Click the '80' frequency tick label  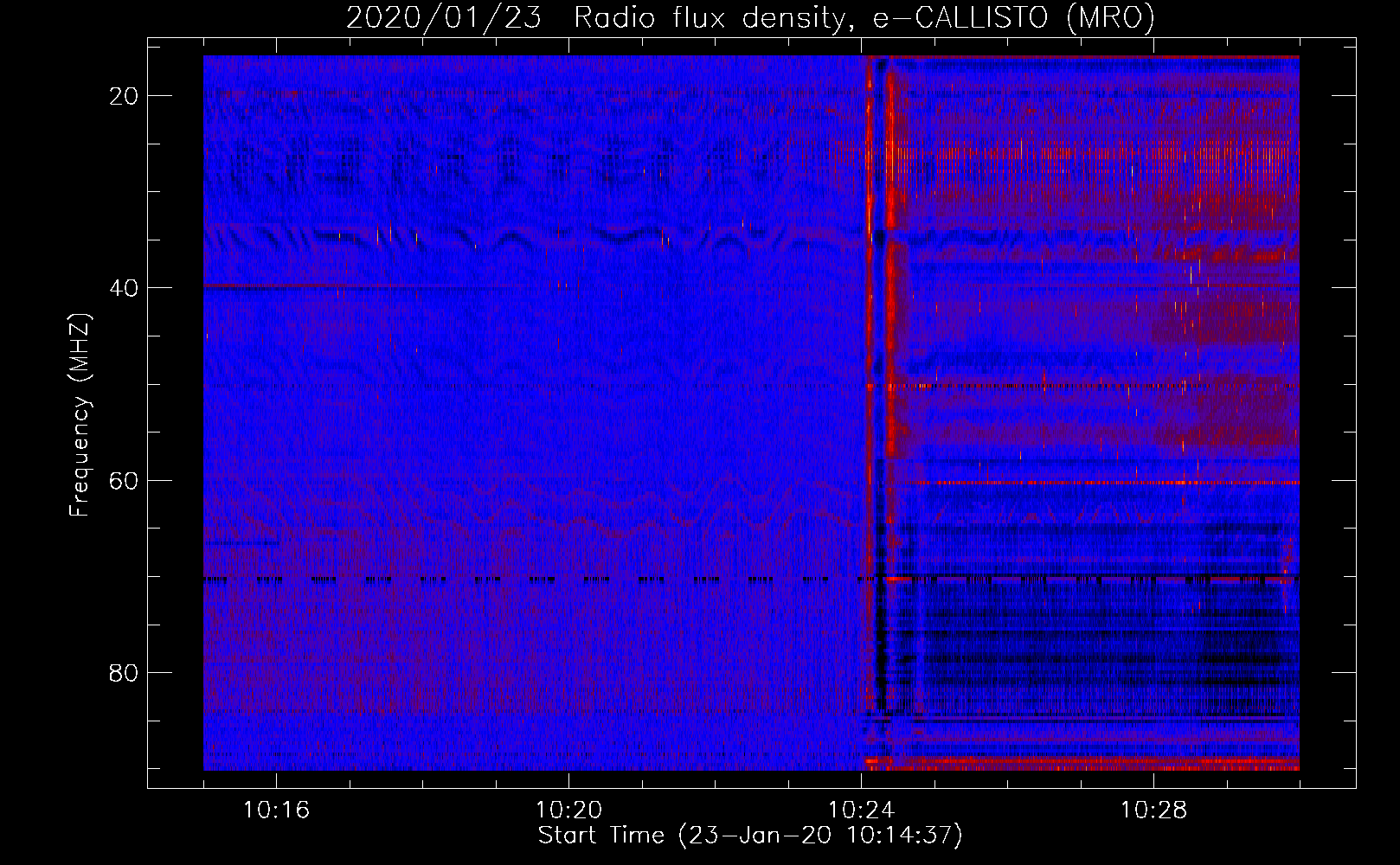tap(125, 672)
